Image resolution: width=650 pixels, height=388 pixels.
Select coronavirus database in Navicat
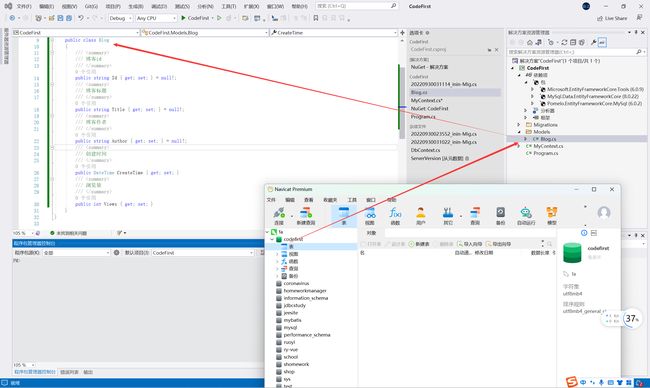click(296, 284)
